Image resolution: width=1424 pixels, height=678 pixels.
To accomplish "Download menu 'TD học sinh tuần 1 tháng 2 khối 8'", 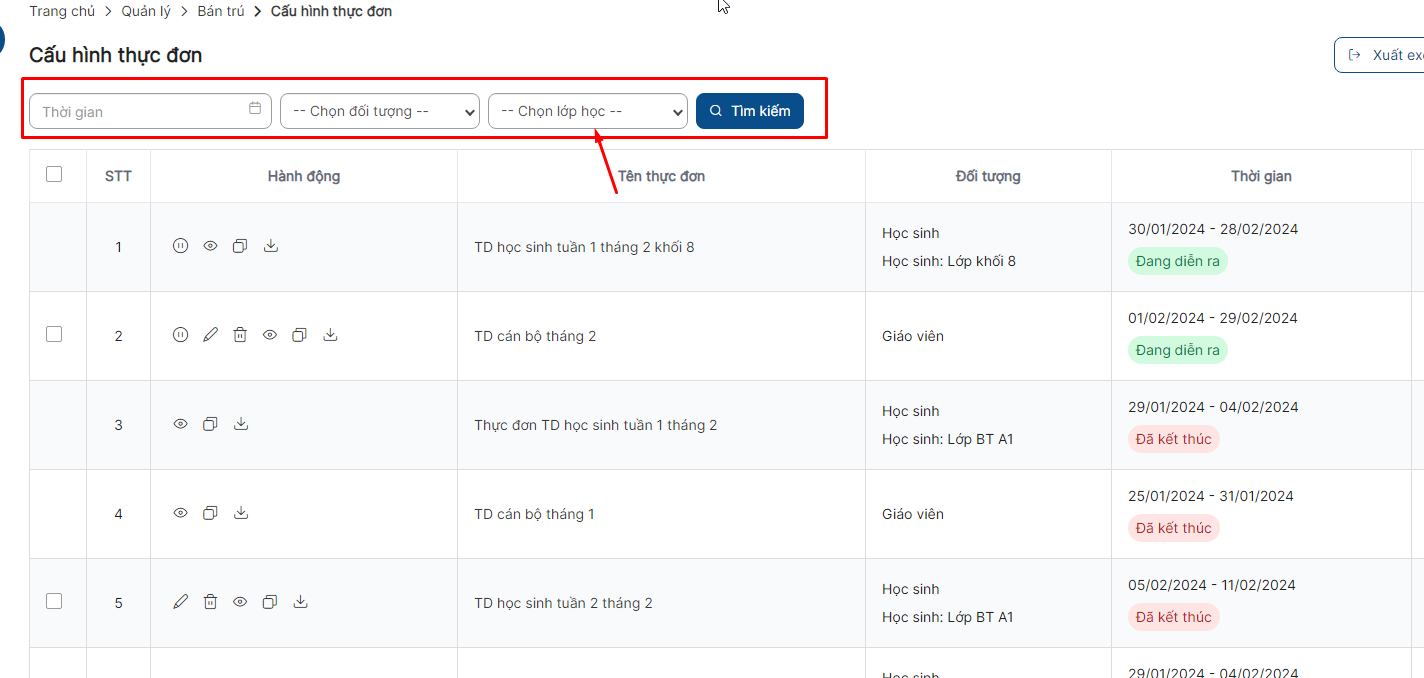I will [x=271, y=246].
